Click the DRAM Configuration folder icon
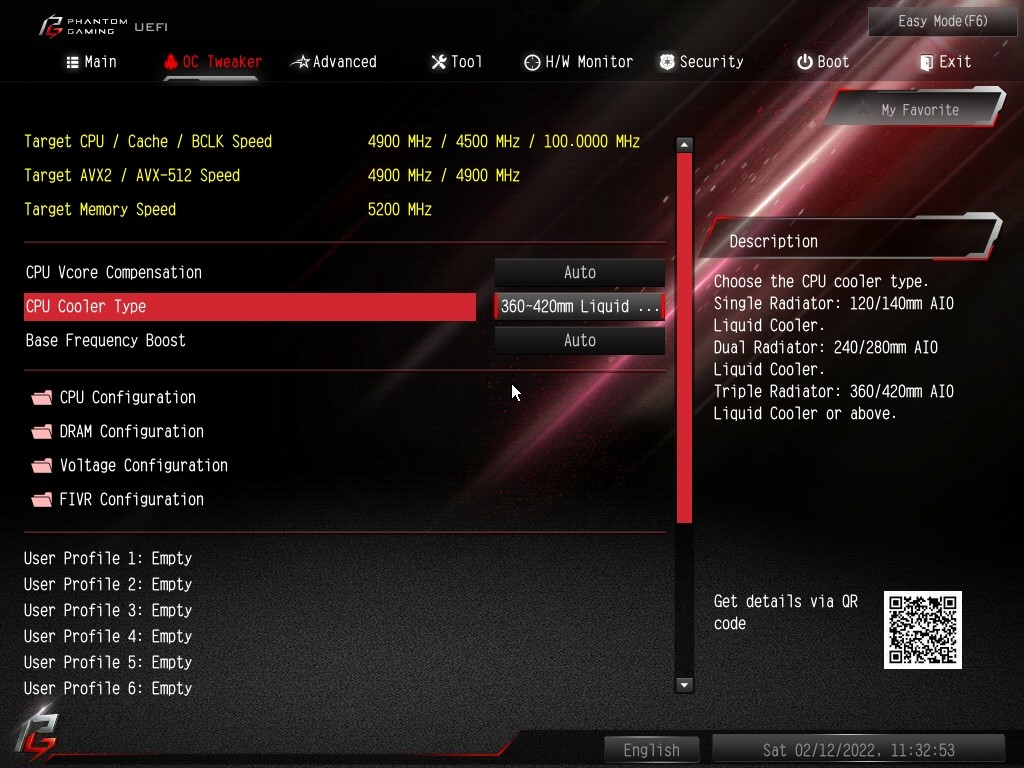This screenshot has width=1024, height=768. (42, 432)
